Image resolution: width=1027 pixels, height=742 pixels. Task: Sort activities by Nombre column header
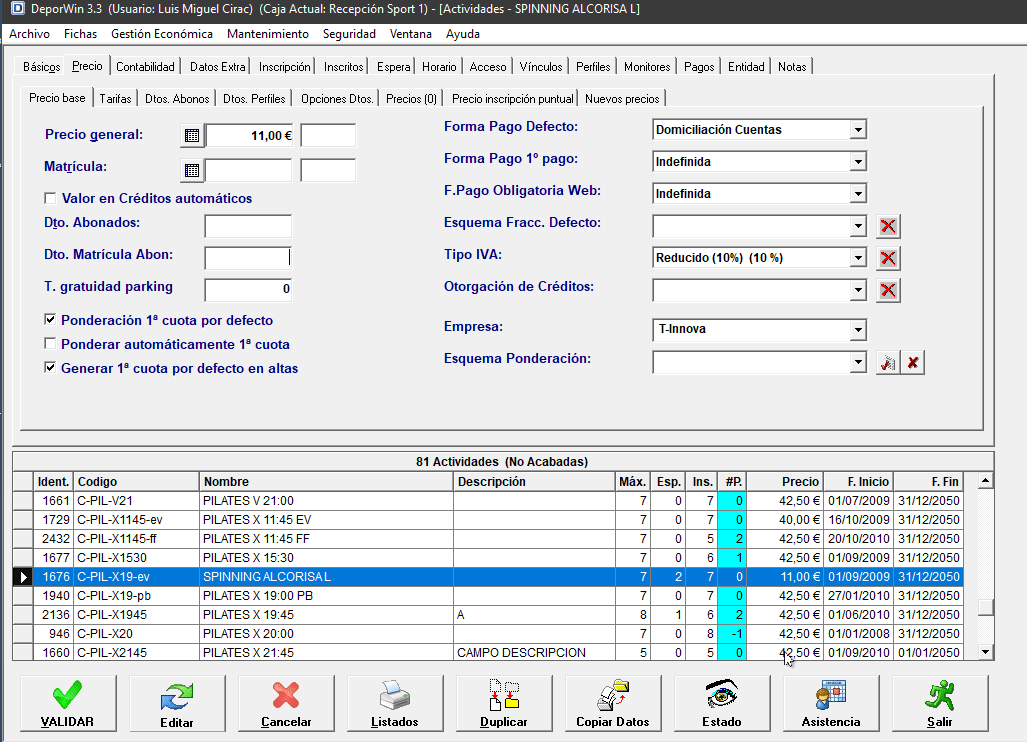pyautogui.click(x=326, y=481)
